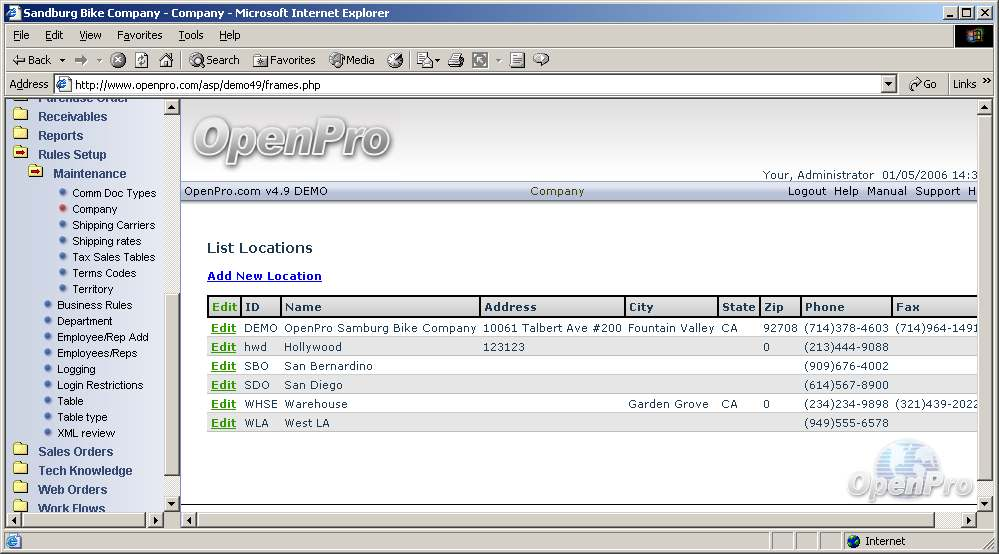
Task: Open the Media toolbar button
Action: pyautogui.click(x=351, y=60)
